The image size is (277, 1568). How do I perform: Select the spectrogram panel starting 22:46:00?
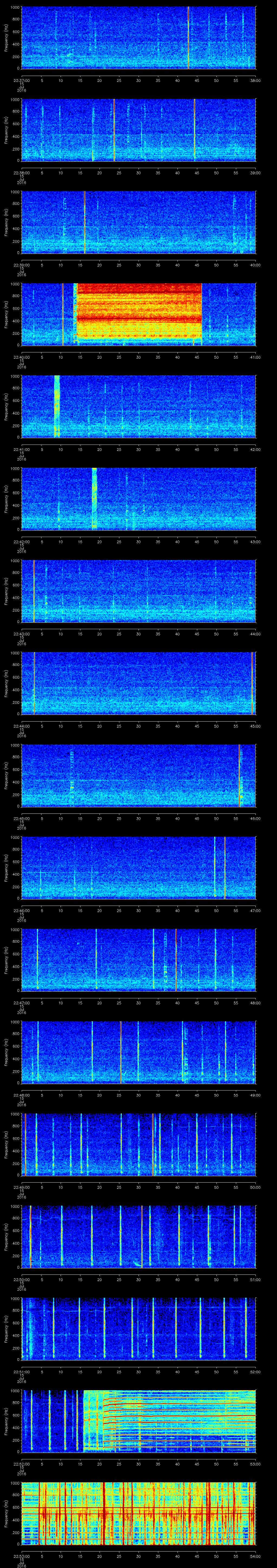139,868
